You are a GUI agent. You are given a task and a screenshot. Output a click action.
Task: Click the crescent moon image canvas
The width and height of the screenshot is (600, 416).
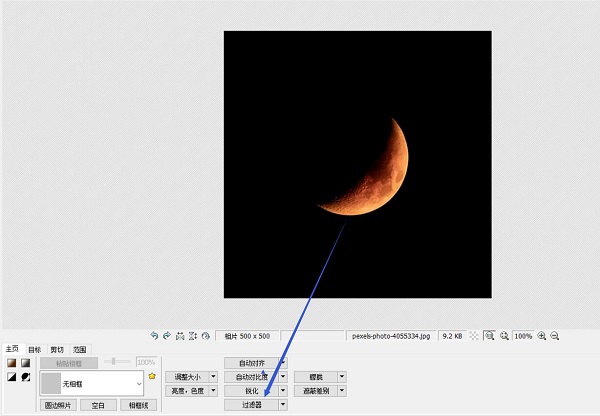point(358,164)
